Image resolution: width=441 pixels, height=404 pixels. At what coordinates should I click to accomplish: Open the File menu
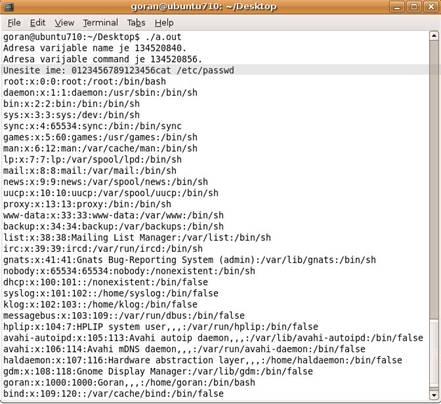click(14, 23)
